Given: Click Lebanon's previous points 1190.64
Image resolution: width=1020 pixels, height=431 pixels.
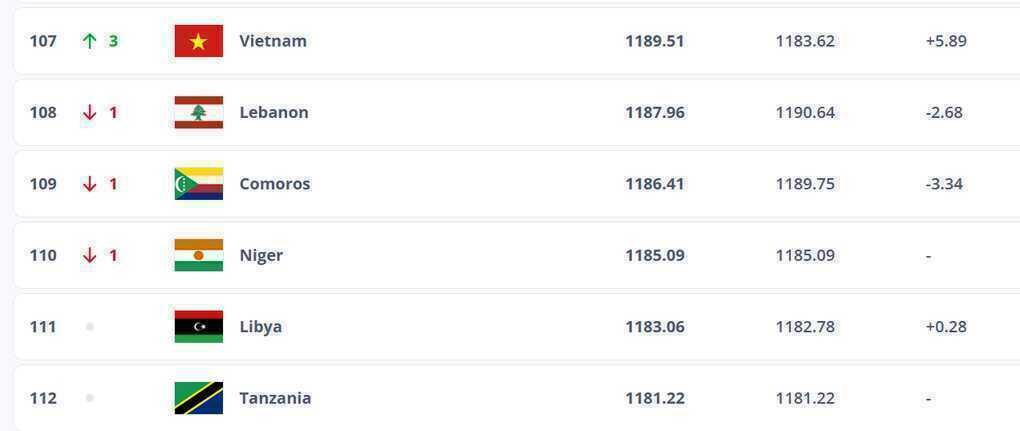Looking at the screenshot, I should [805, 113].
